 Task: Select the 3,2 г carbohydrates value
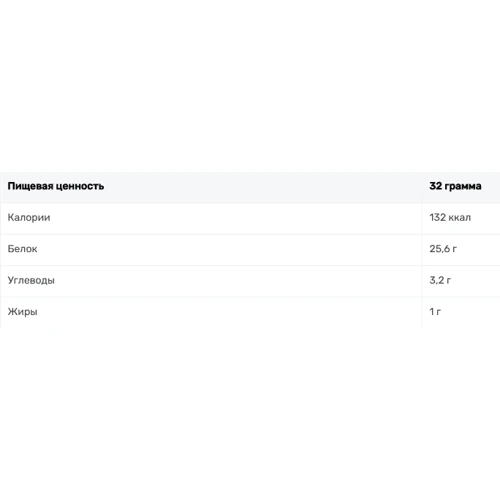[x=440, y=280]
